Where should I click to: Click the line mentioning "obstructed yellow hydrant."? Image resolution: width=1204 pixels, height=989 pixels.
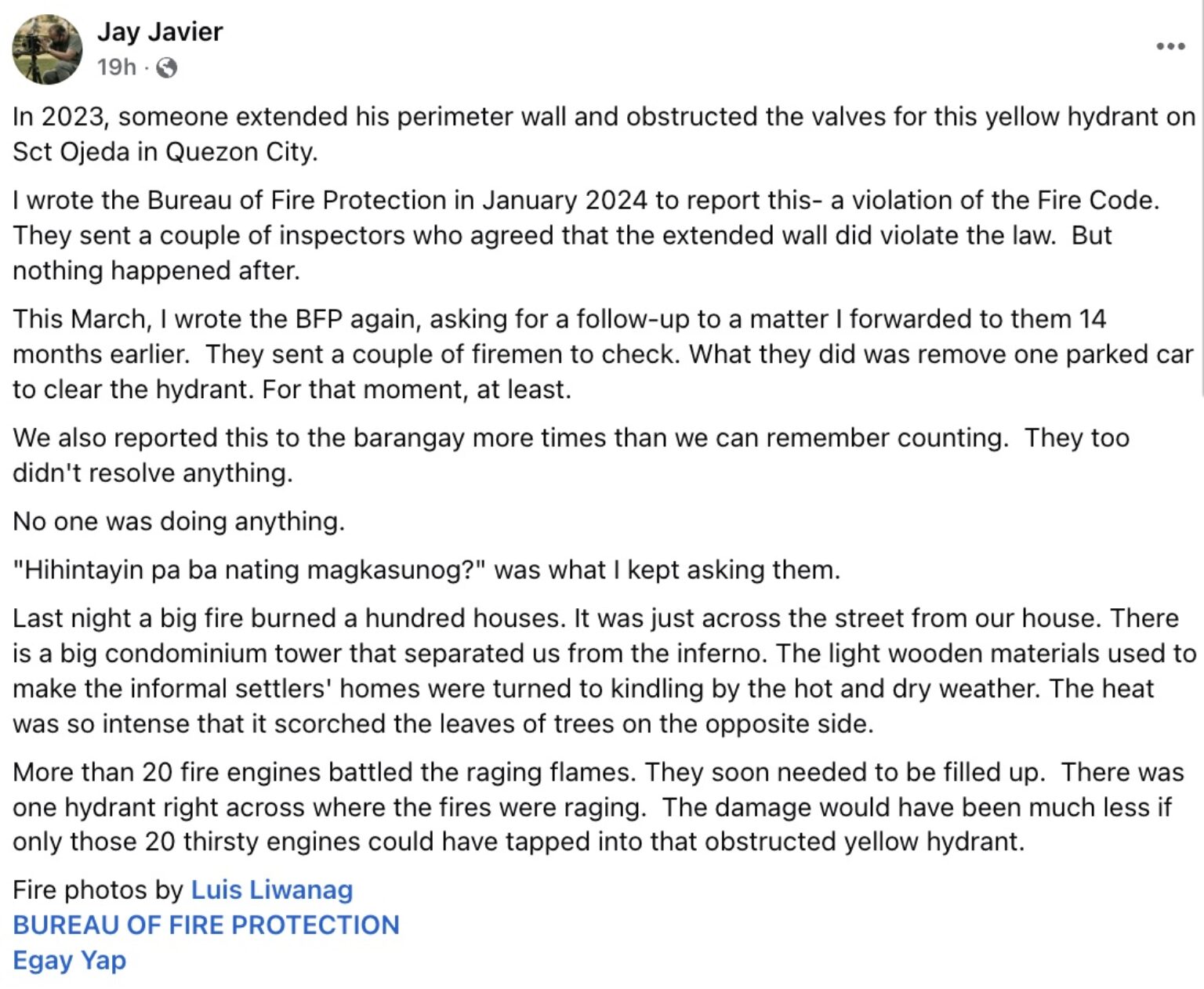[x=518, y=842]
